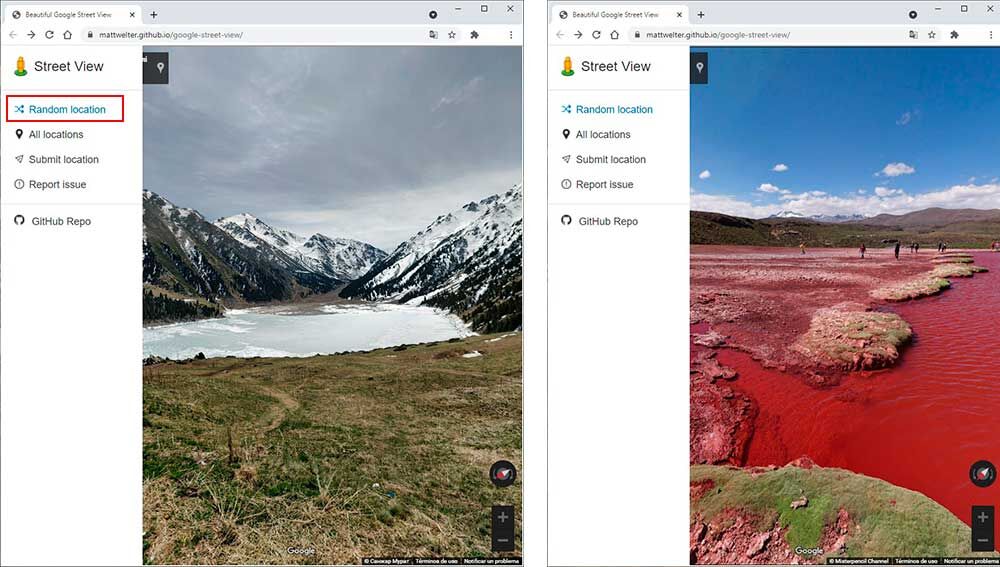1000x567 pixels.
Task: Zoom in on the snowy lake street view
Action: pyautogui.click(x=503, y=517)
